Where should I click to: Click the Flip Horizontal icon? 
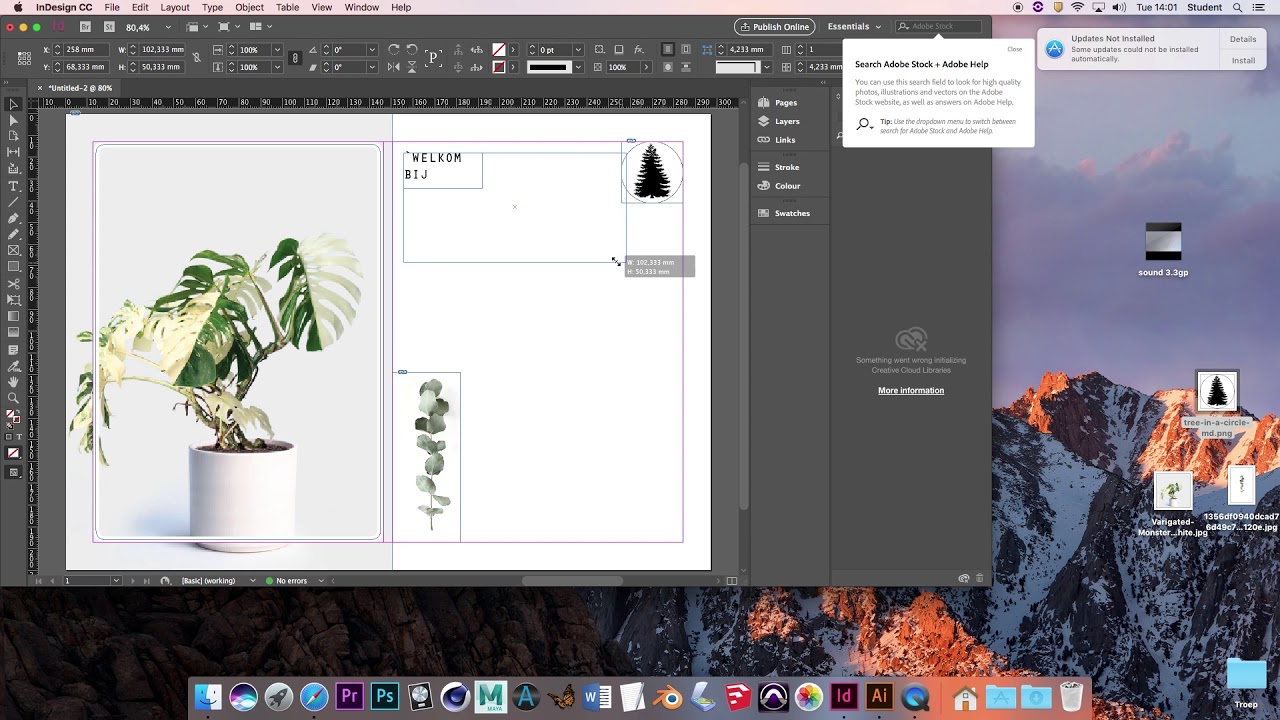[x=393, y=67]
